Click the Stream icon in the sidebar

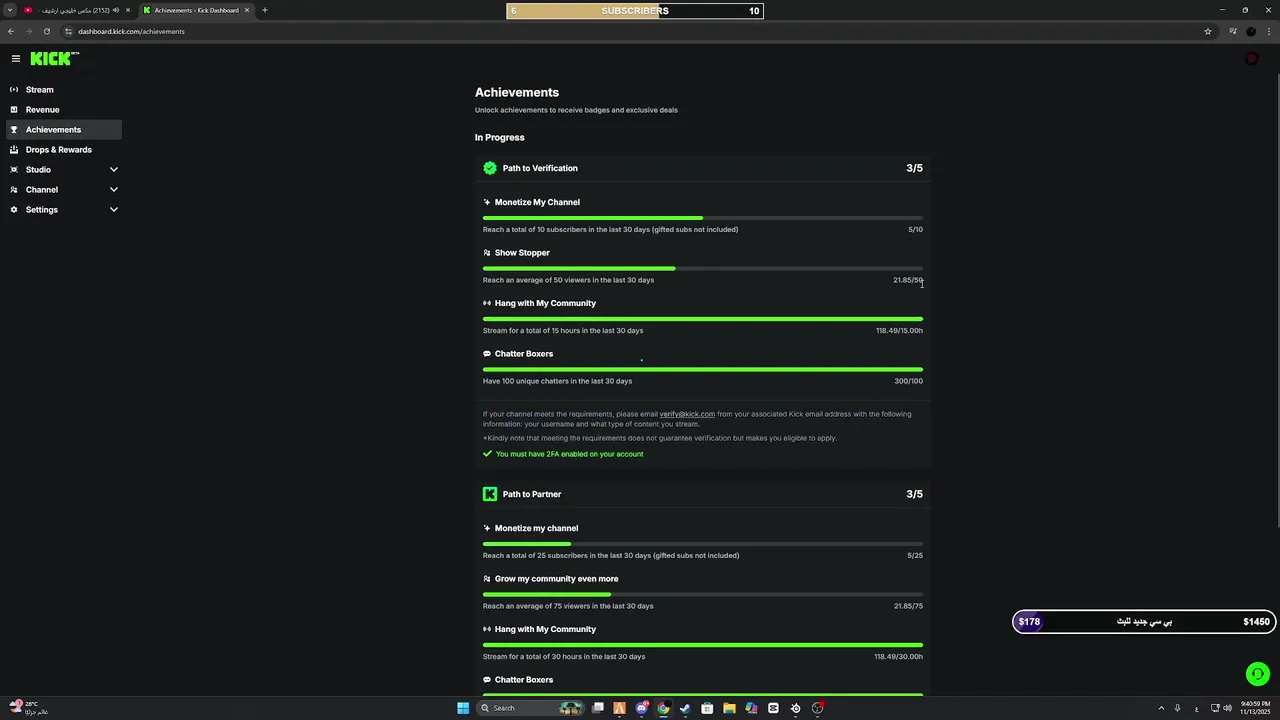[x=14, y=90]
